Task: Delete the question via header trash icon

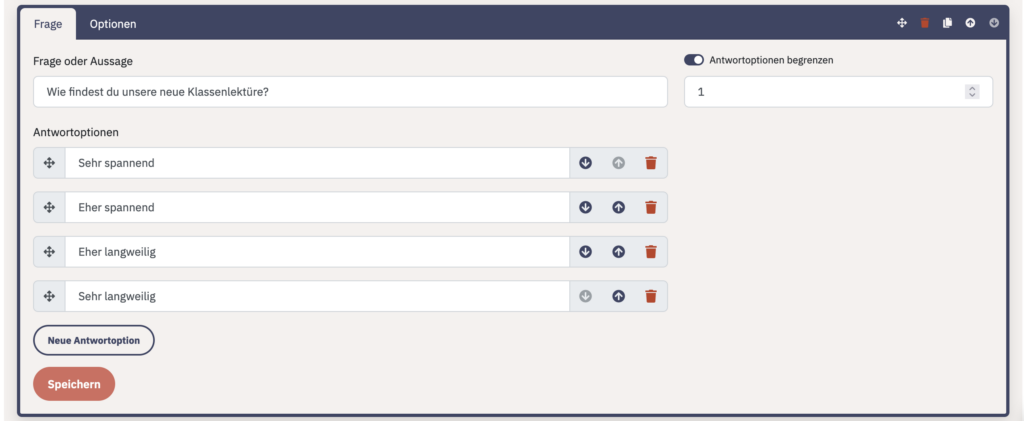Action: coord(925,23)
